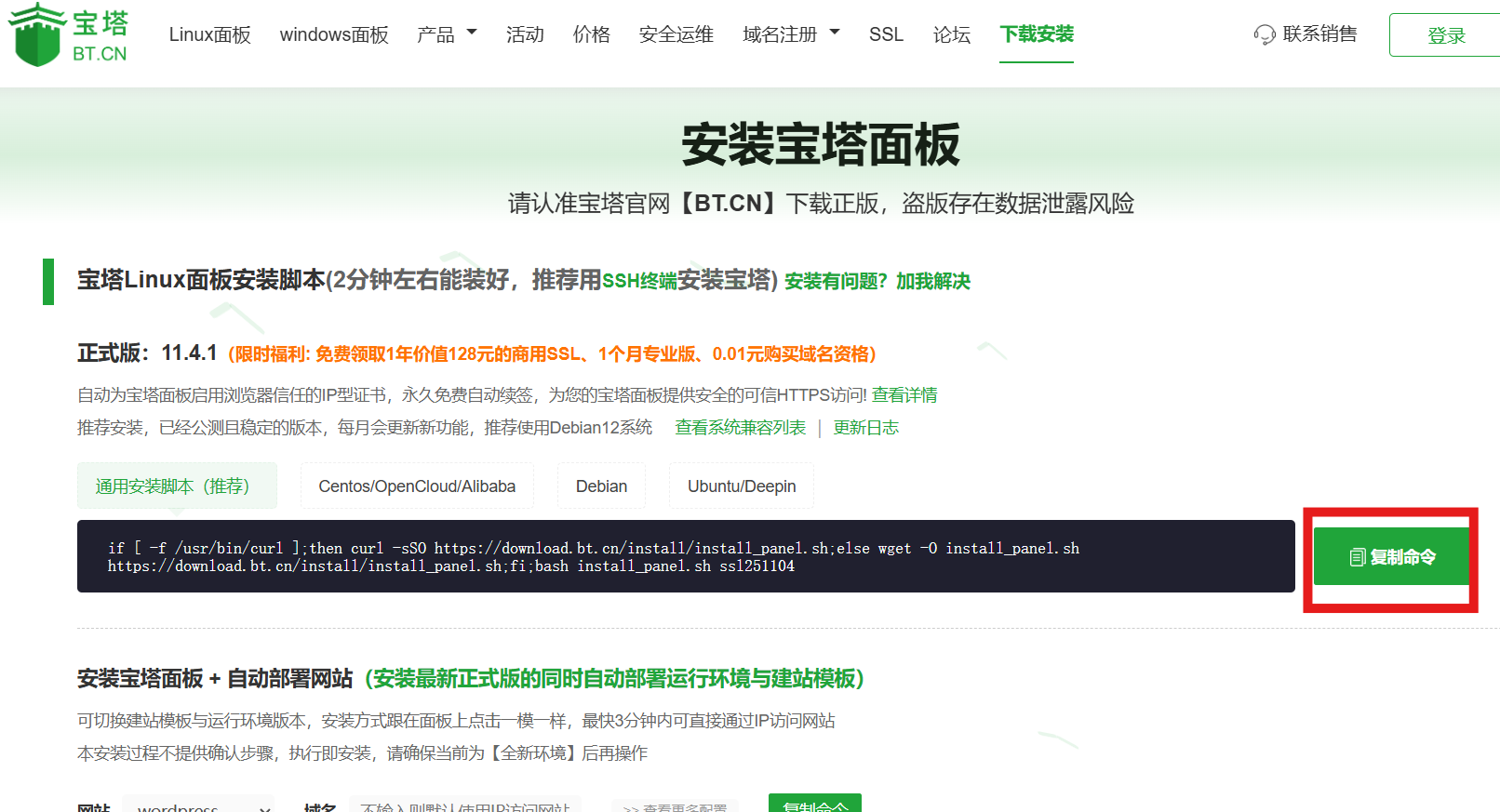Open the wordpress site template dropdown
Viewport: 1500px width, 812px height.
point(198,805)
